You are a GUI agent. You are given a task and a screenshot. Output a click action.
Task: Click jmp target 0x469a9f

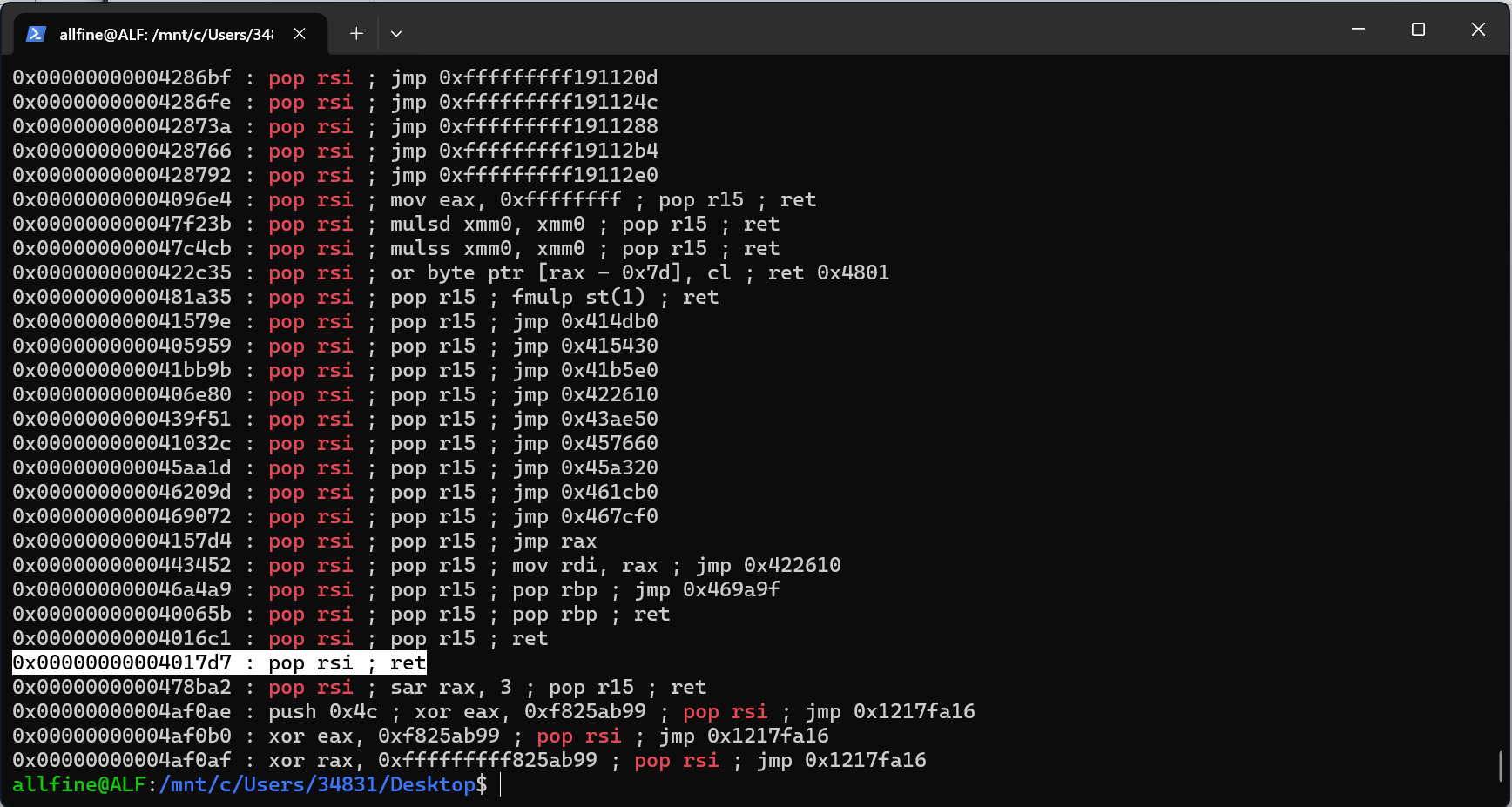point(732,589)
